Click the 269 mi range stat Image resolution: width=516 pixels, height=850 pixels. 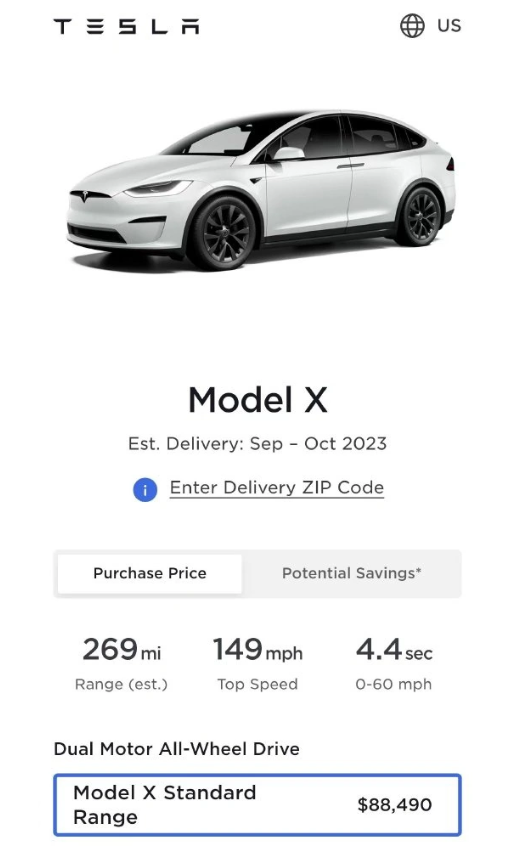[x=121, y=650]
